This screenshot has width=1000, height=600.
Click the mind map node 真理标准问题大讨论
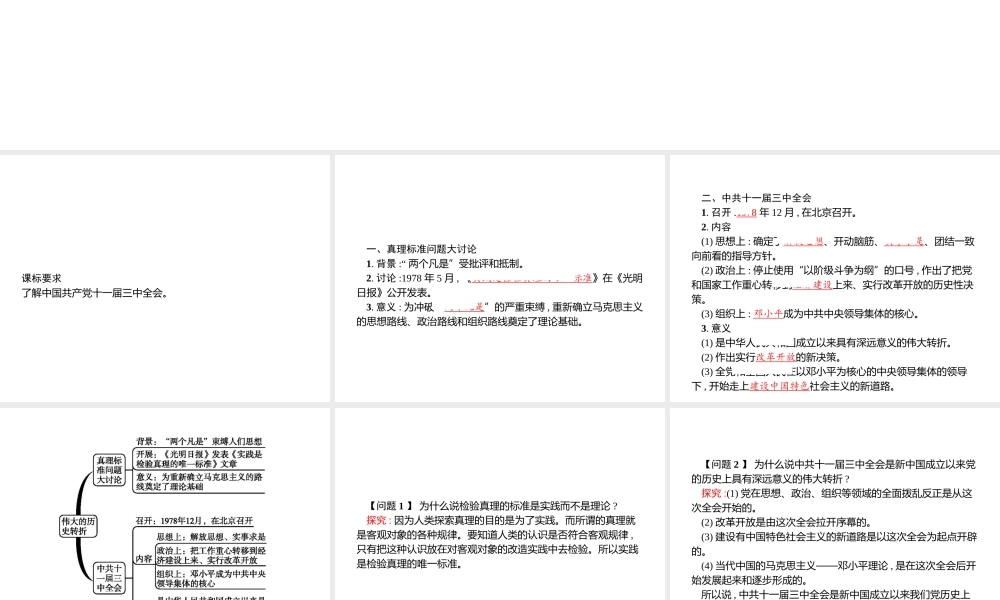point(110,470)
